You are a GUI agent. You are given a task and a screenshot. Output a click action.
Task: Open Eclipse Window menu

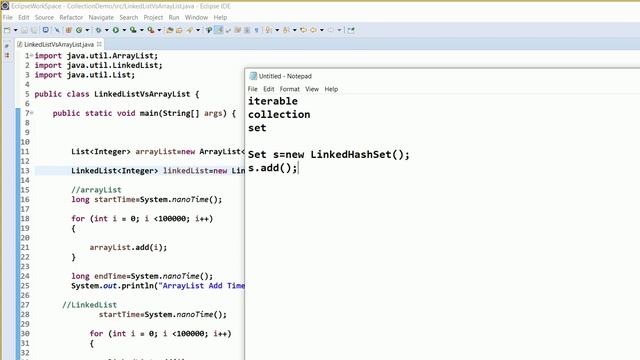196,18
